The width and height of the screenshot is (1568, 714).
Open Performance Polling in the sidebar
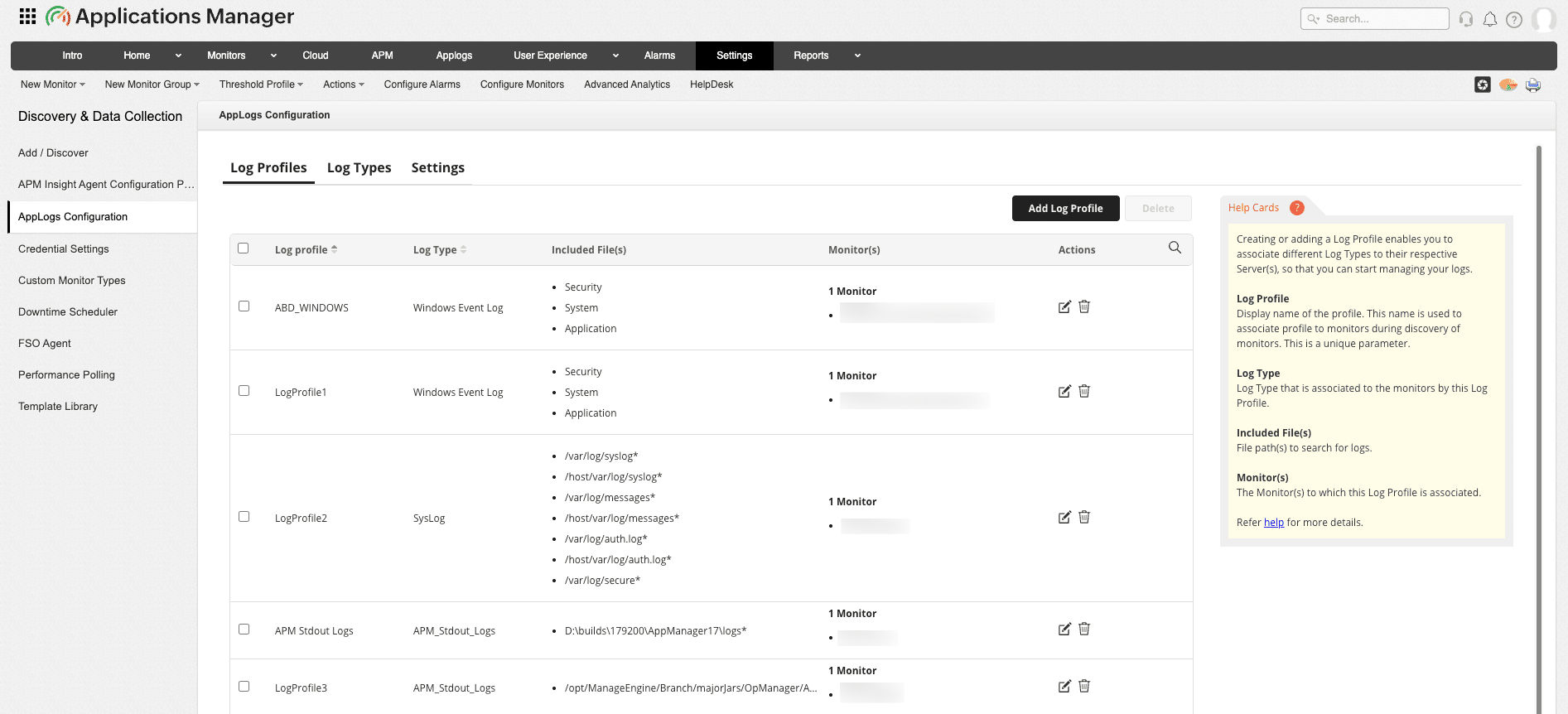click(66, 374)
